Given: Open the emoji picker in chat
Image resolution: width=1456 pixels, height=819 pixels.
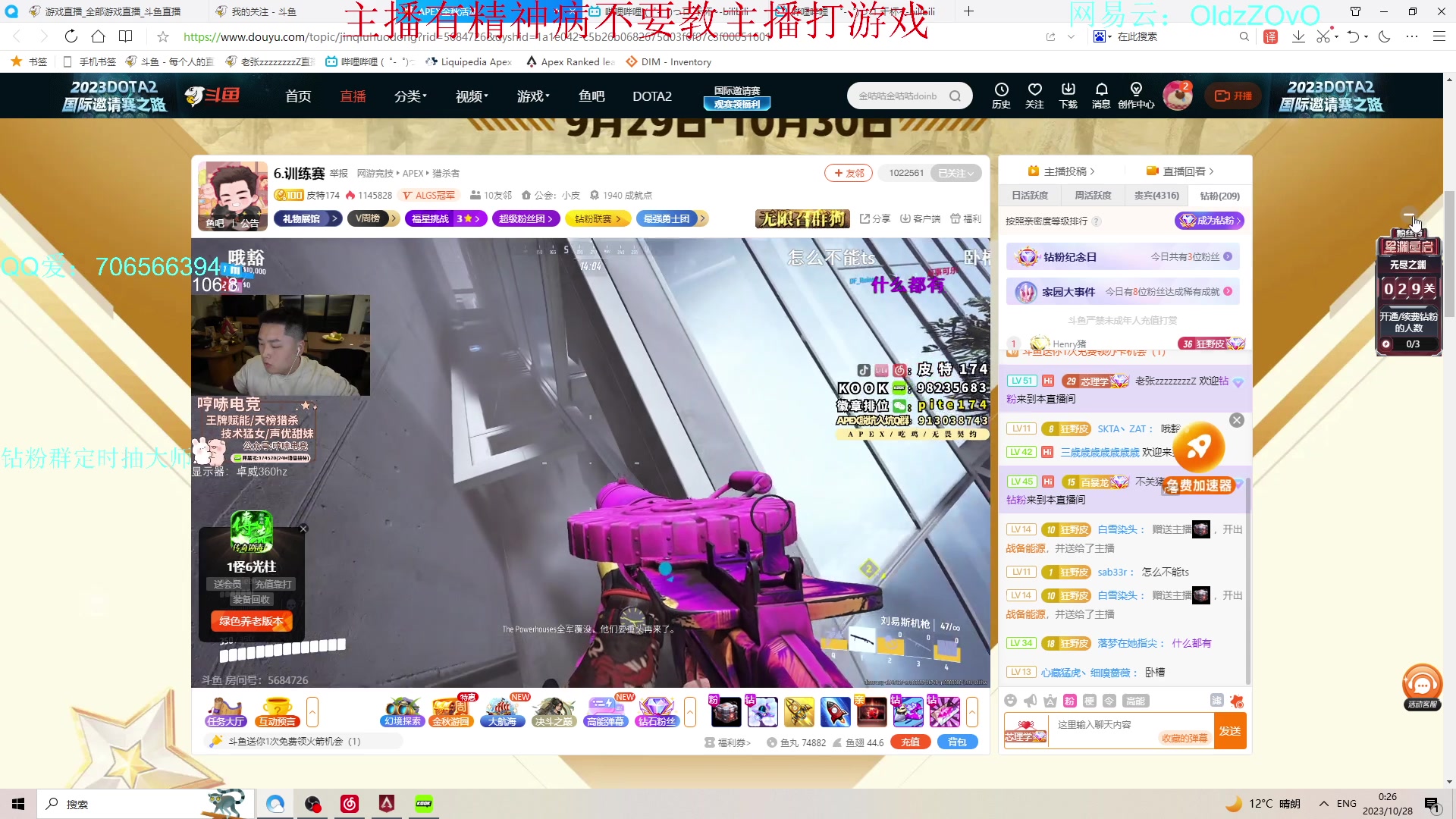Looking at the screenshot, I should [x=1011, y=701].
